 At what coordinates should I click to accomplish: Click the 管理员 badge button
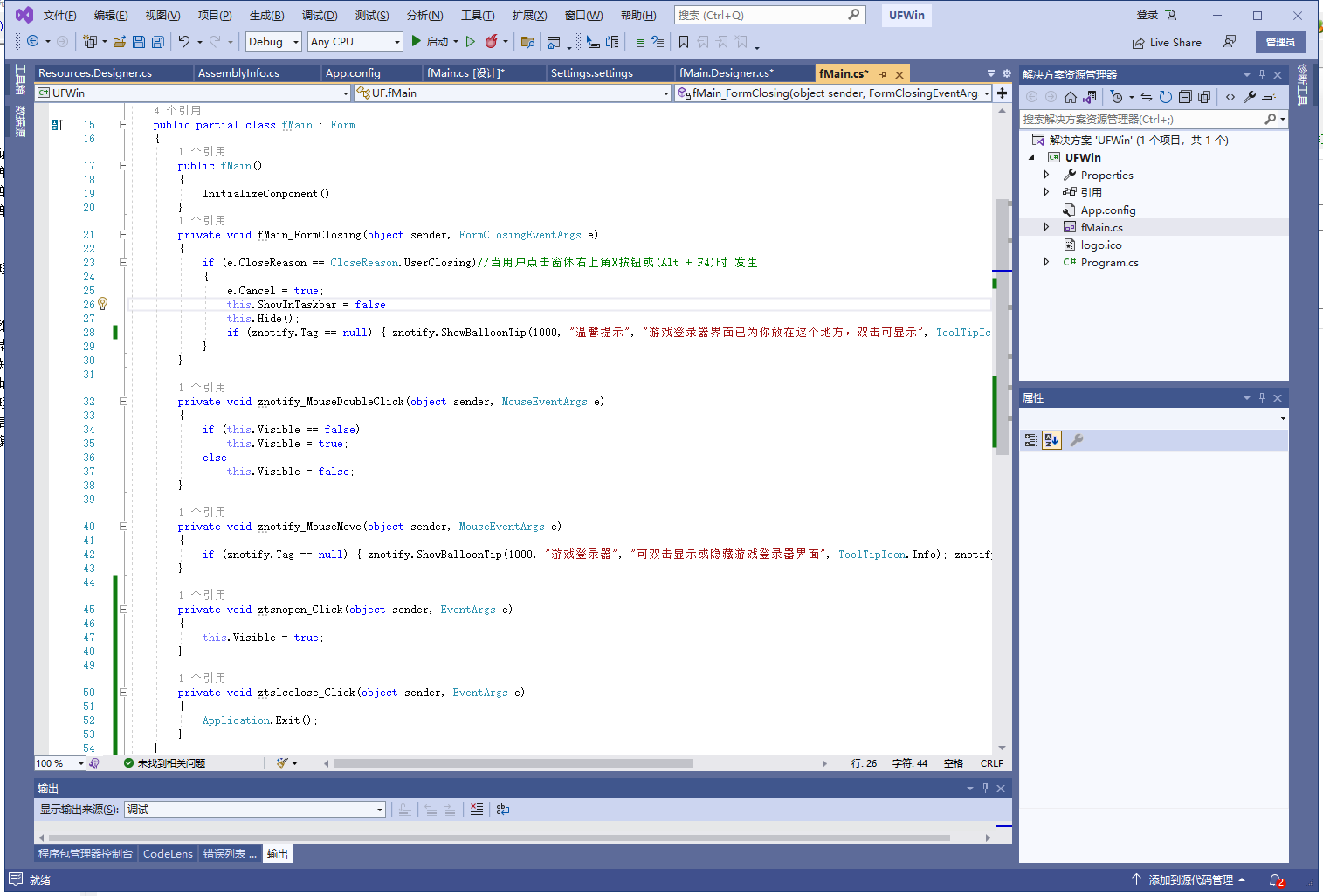1280,42
